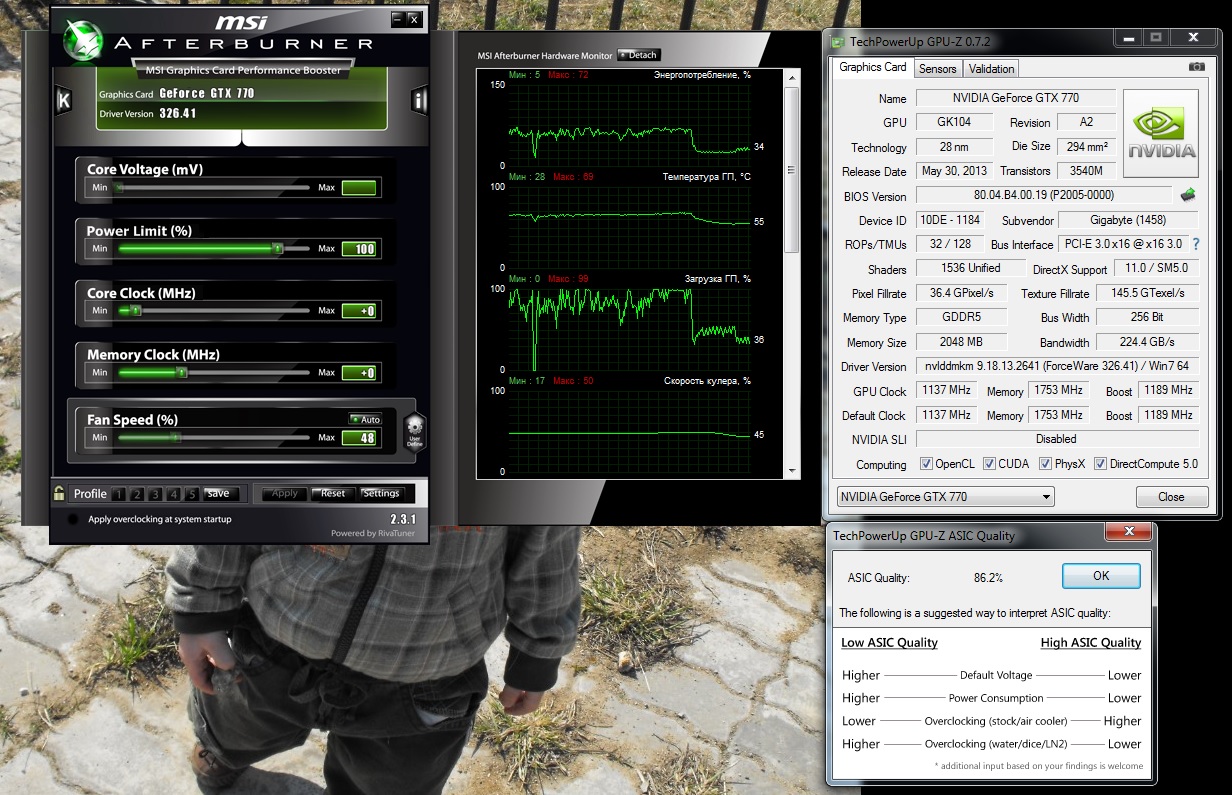Screen dimensions: 1232x795
Task: Click the ASIC Quality value 86.2%
Action: pos(988,577)
